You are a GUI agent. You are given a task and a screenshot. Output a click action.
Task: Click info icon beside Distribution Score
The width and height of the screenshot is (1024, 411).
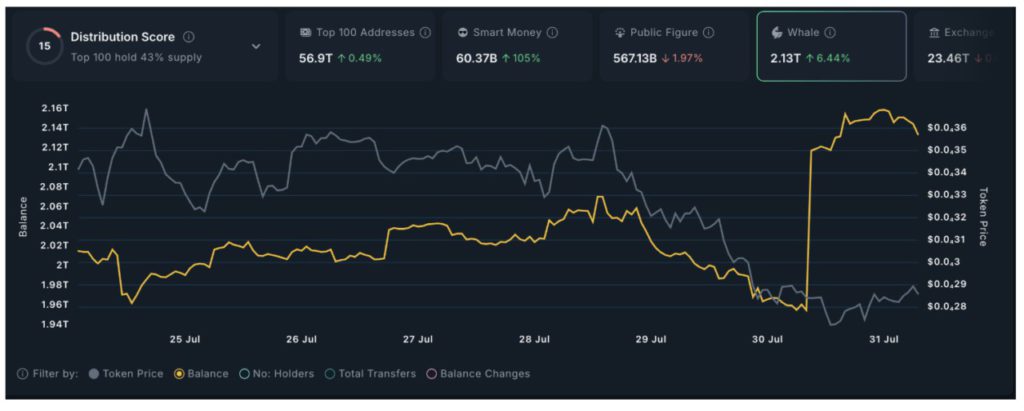(190, 37)
